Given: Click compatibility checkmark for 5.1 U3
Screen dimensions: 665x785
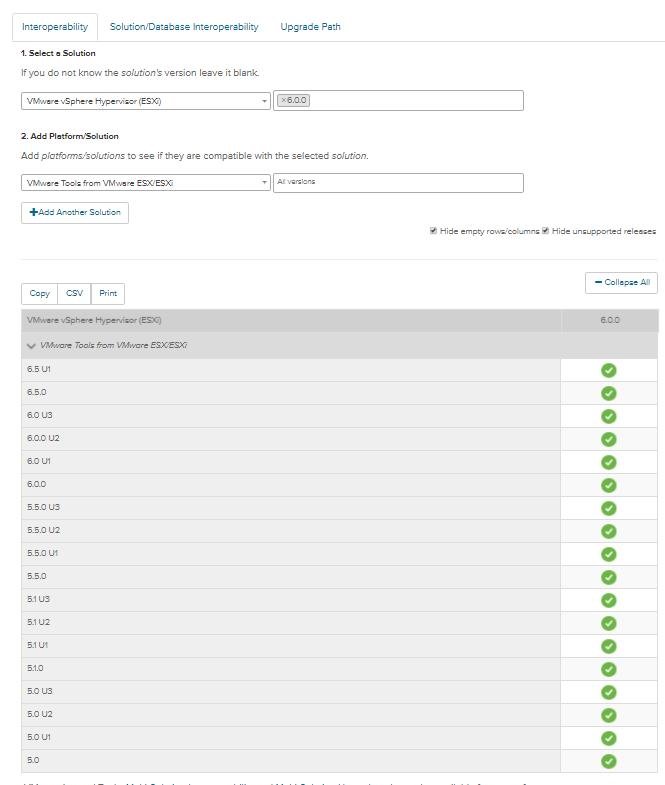Looking at the screenshot, I should pyautogui.click(x=608, y=601).
